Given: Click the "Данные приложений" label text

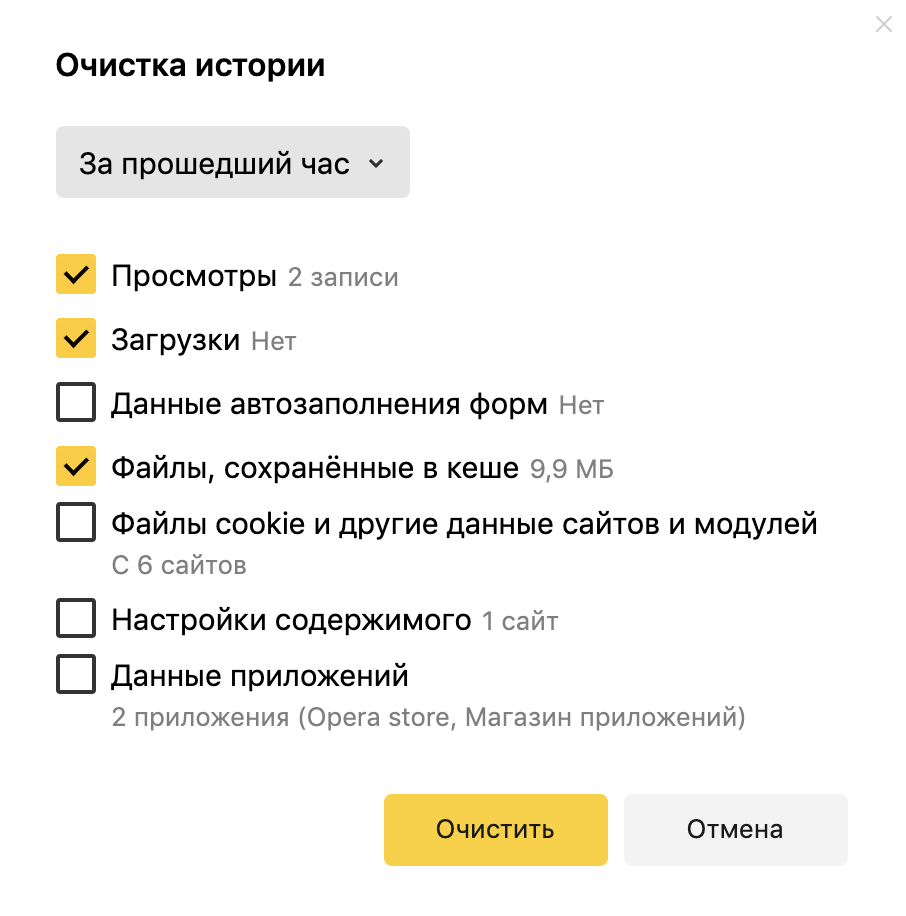Looking at the screenshot, I should tap(260, 676).
